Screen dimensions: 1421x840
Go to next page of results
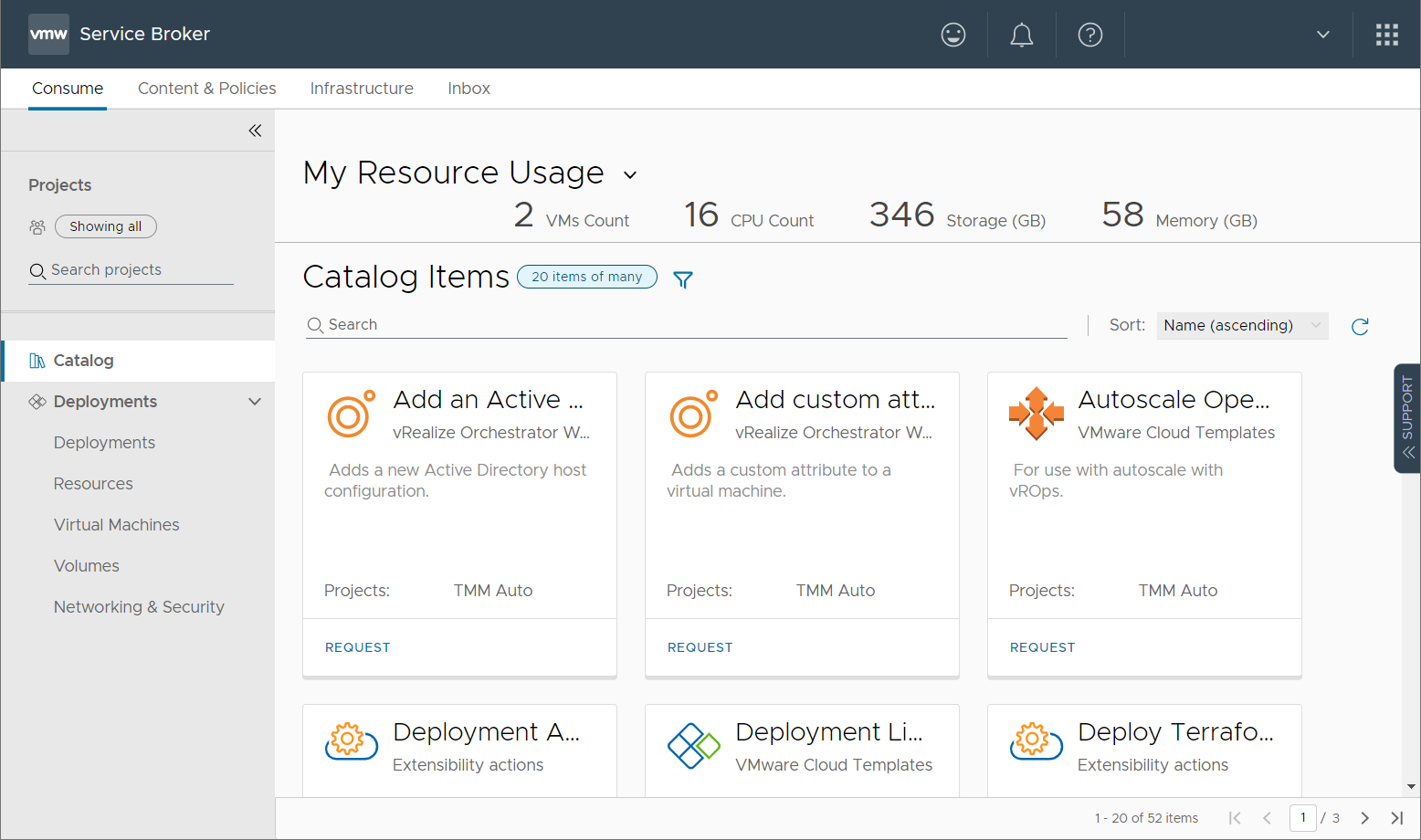pyautogui.click(x=1365, y=818)
